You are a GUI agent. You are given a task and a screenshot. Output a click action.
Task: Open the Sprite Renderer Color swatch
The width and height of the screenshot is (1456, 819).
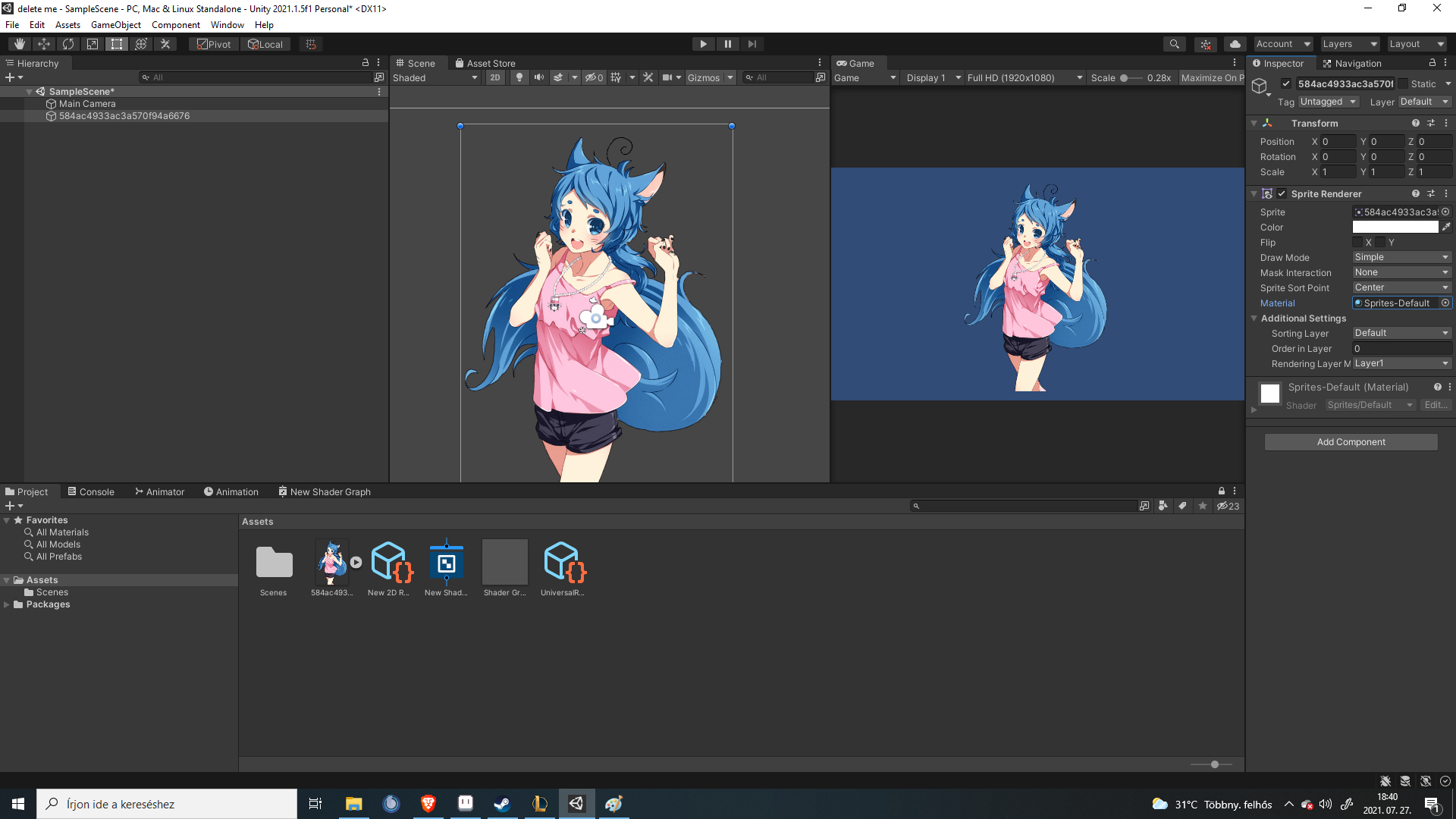pyautogui.click(x=1395, y=227)
